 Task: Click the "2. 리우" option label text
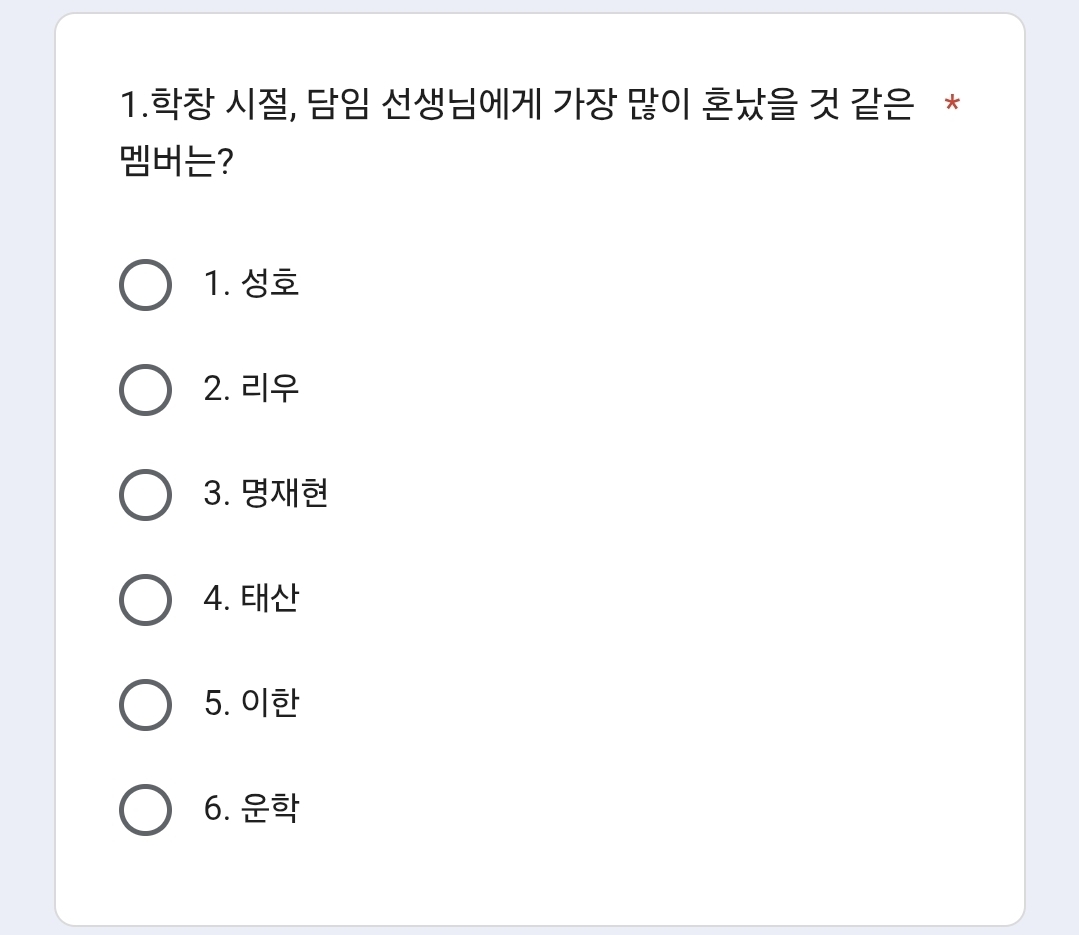pos(251,389)
